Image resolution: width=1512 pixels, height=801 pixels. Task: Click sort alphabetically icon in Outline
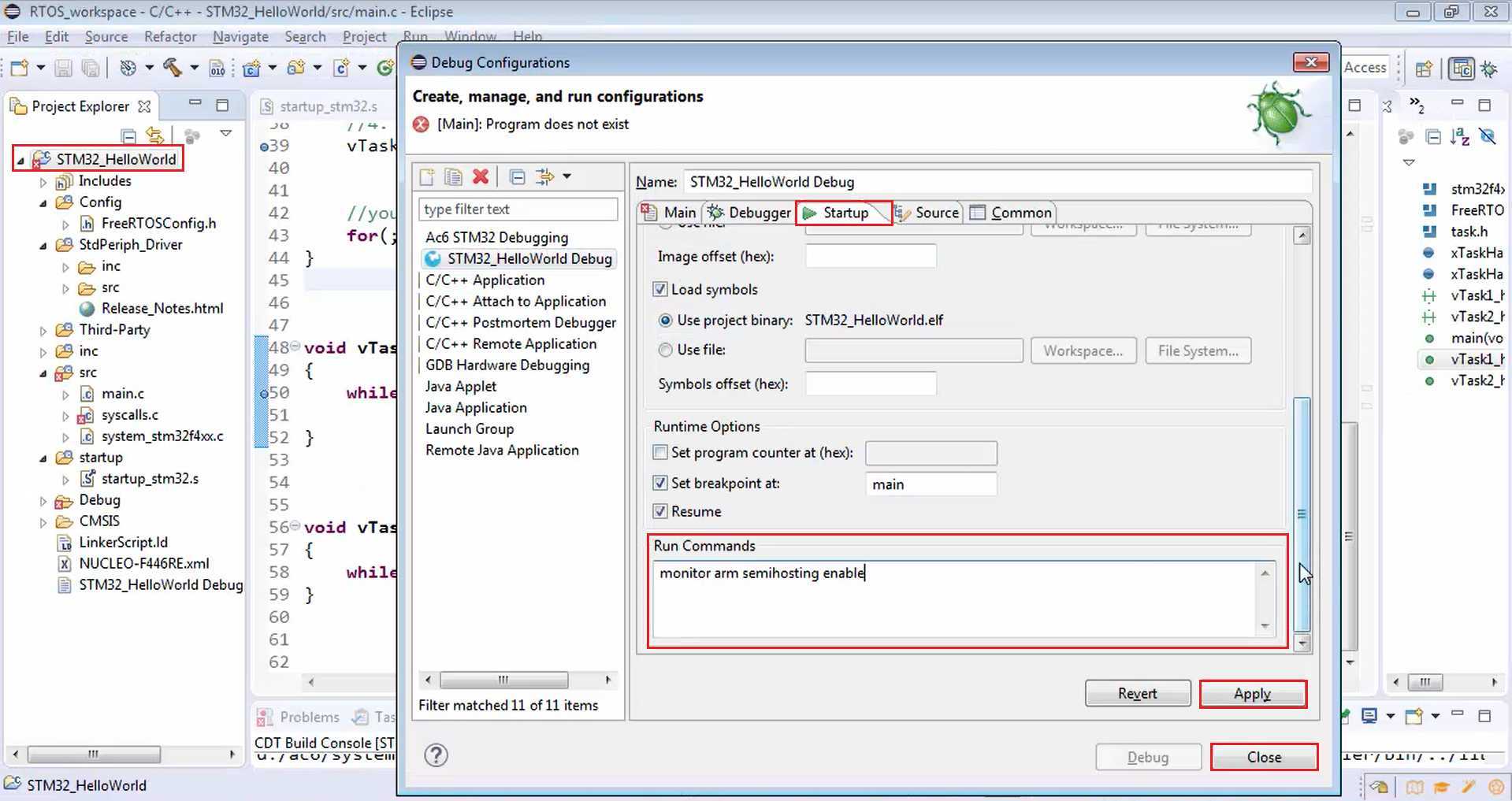point(1460,137)
